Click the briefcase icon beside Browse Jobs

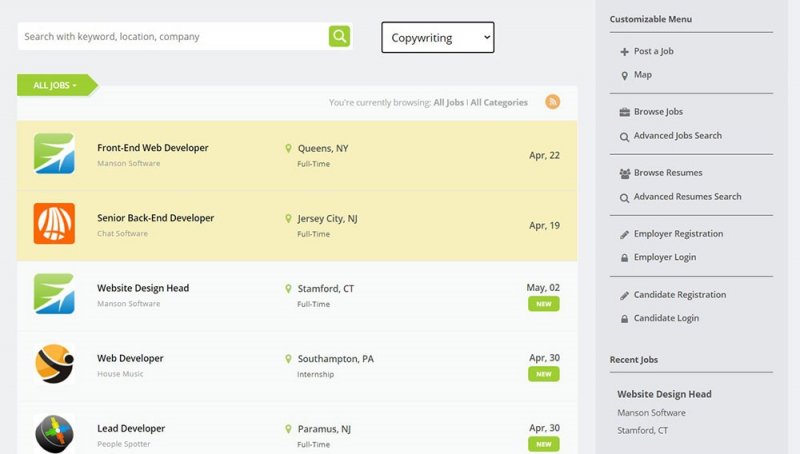click(624, 112)
